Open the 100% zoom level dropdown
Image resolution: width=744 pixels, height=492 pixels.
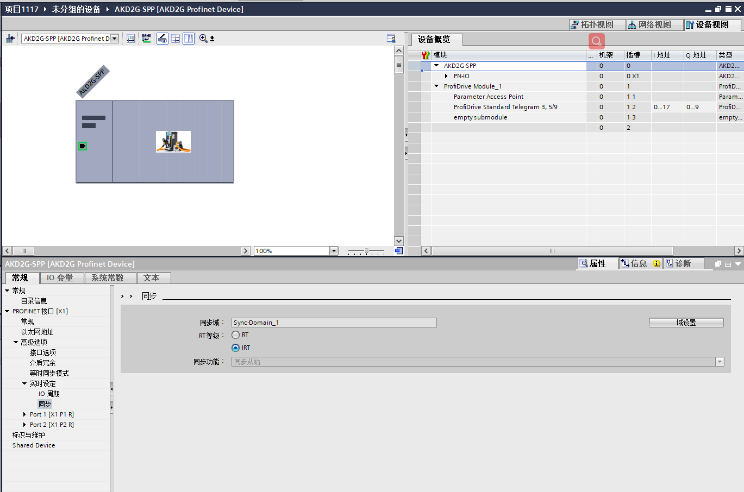pyautogui.click(x=334, y=251)
